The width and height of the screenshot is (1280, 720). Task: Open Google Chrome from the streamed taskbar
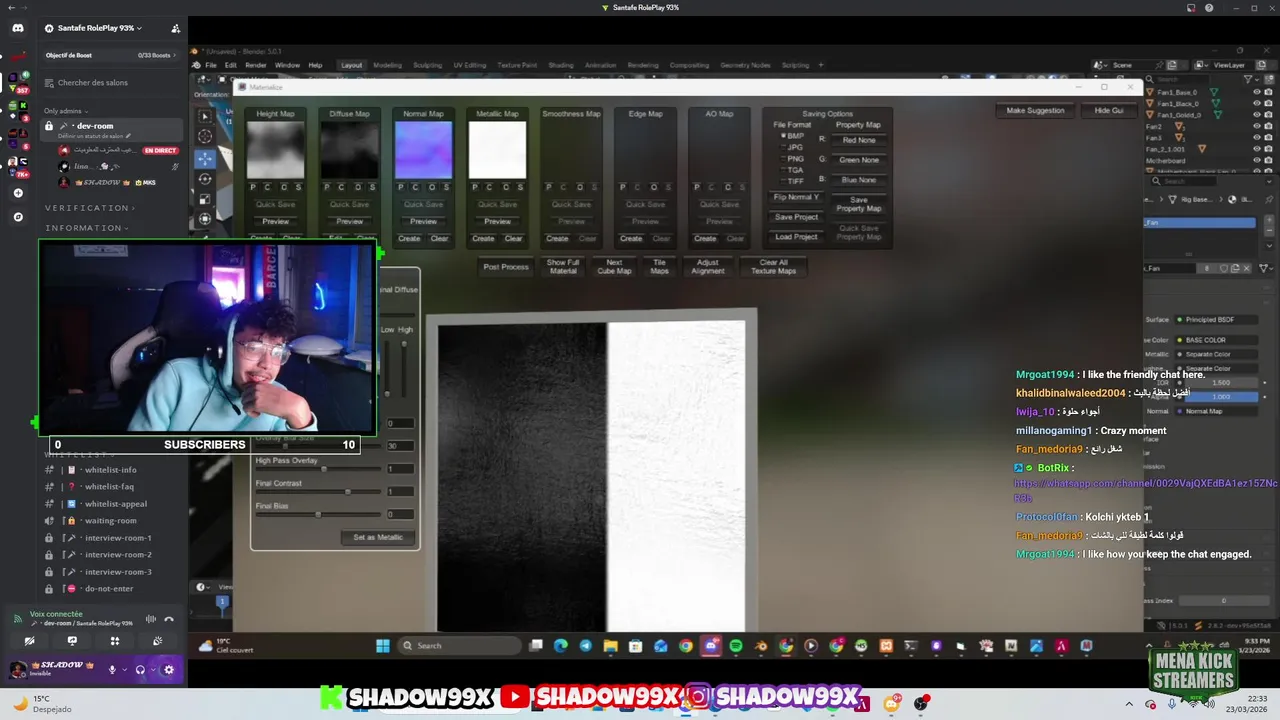tap(686, 646)
